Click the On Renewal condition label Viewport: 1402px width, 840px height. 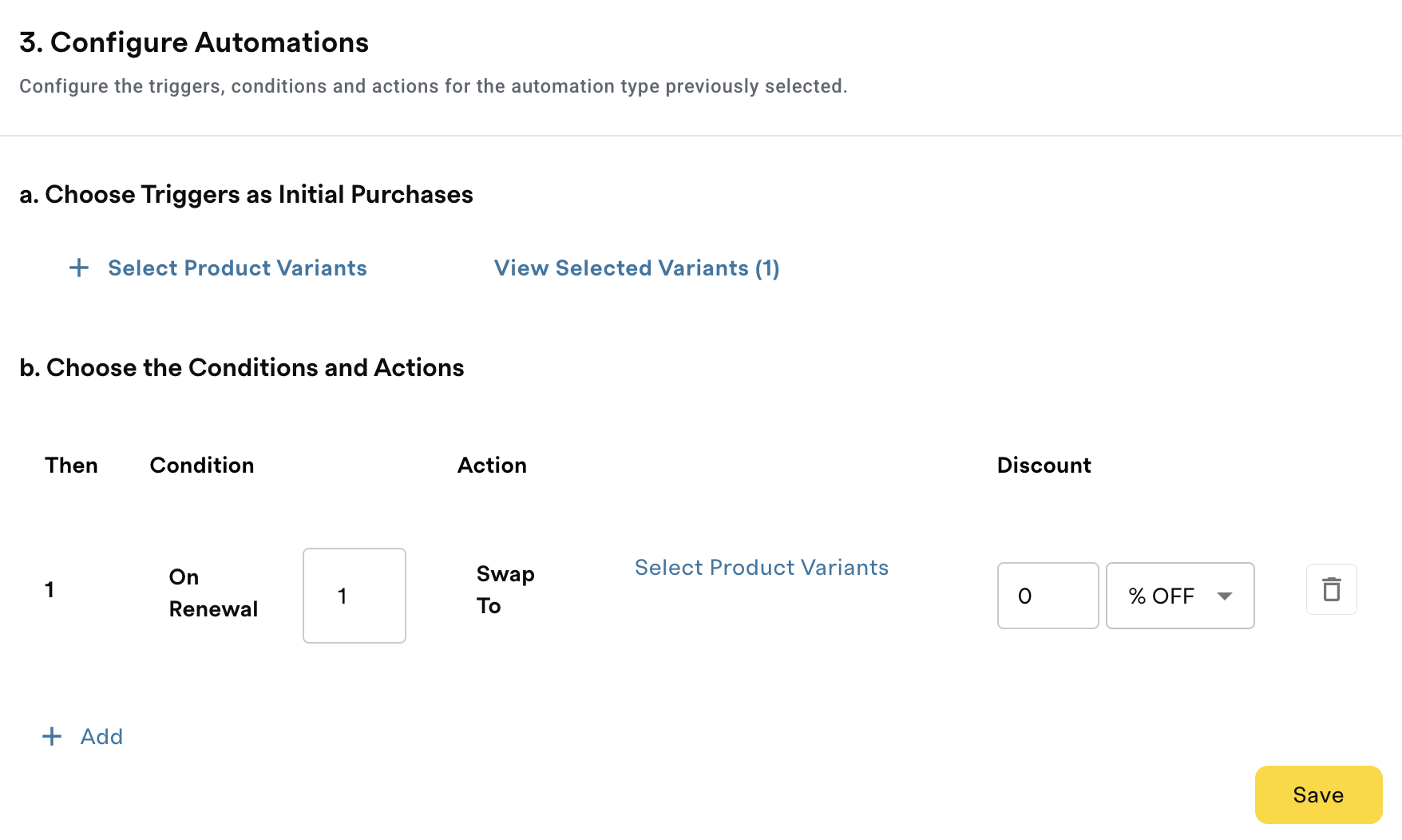[x=213, y=592]
